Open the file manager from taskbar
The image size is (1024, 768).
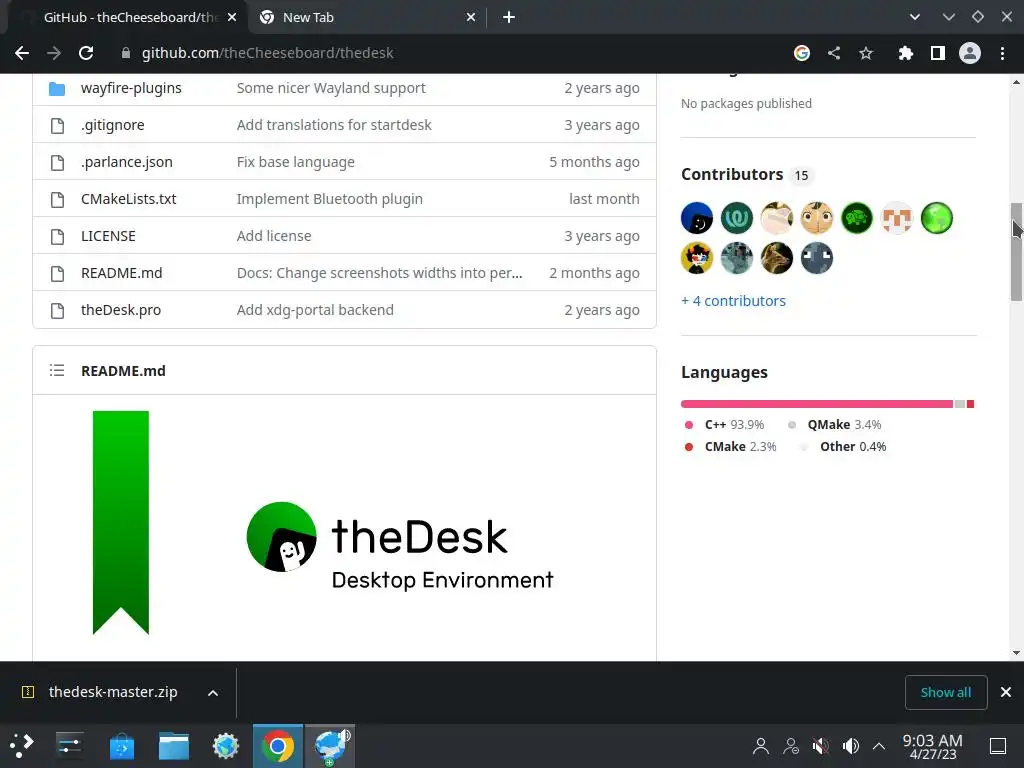point(174,746)
